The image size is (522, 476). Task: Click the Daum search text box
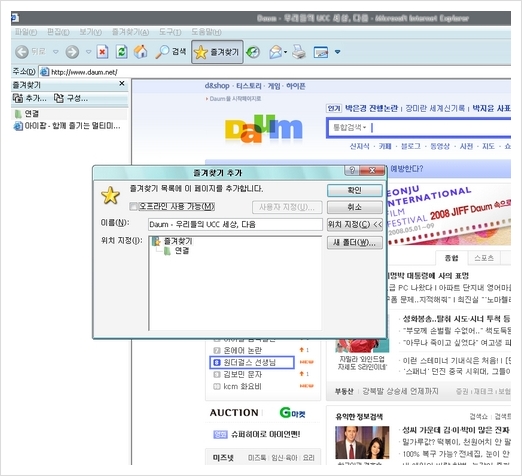(440, 128)
